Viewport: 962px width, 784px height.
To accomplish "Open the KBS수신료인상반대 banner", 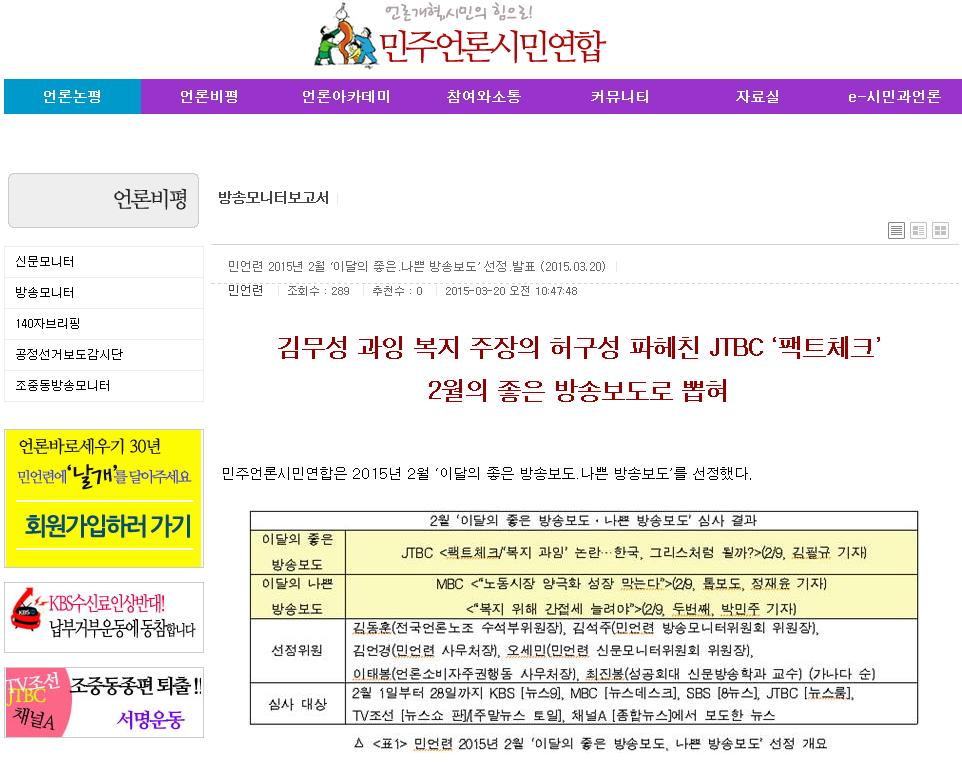I will (x=104, y=617).
